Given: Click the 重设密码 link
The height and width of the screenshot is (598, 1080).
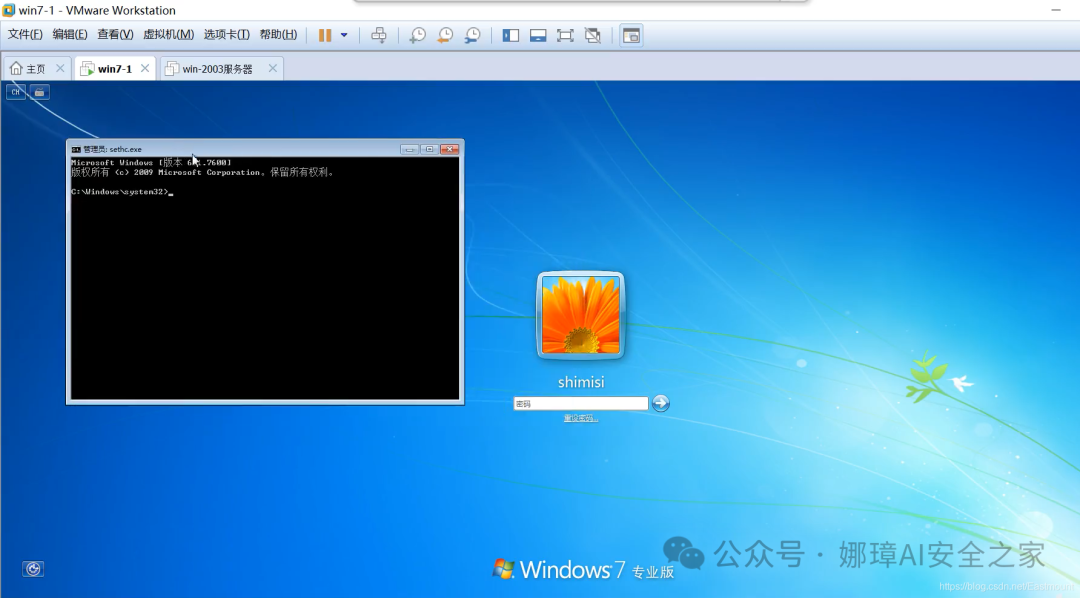Looking at the screenshot, I should click(581, 418).
